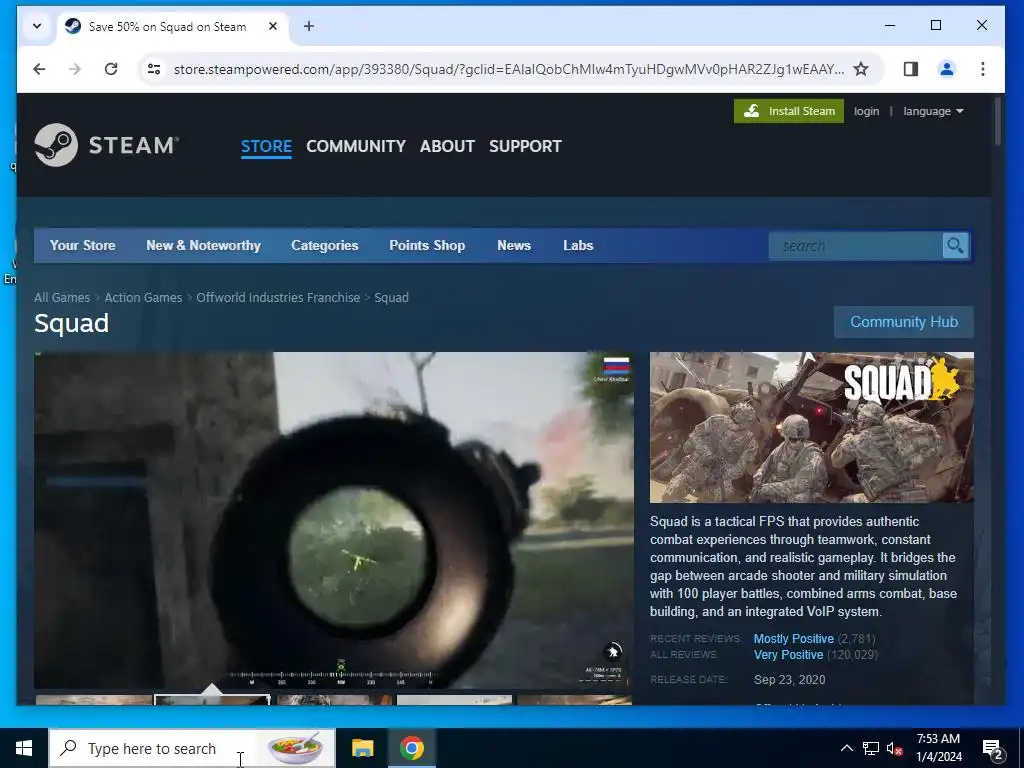Click the Squad header capsule image

(812, 428)
